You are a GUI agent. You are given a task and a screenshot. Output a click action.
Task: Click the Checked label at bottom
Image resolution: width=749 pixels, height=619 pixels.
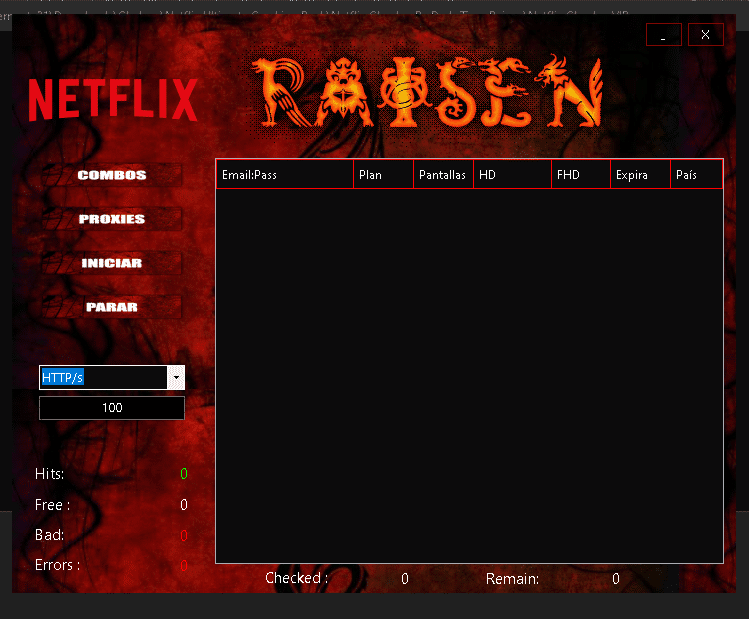point(296,578)
